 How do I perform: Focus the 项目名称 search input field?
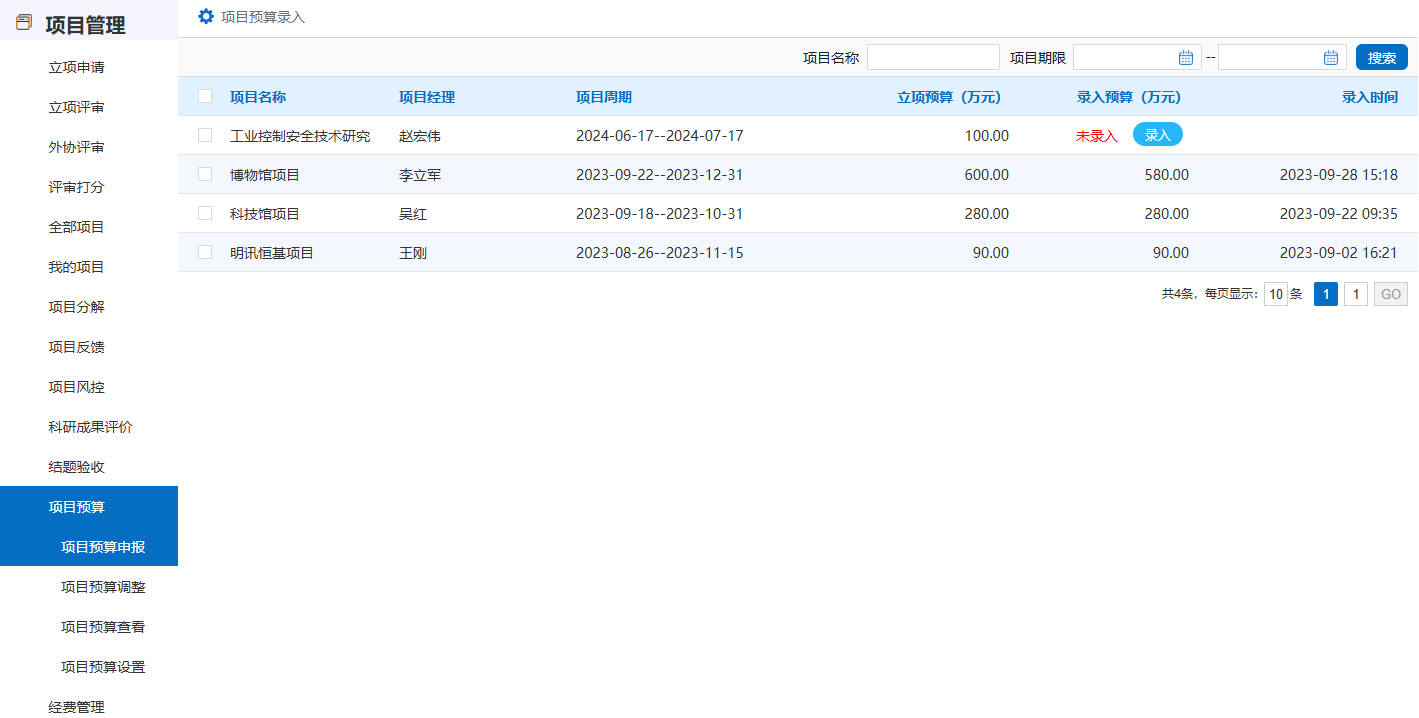pos(933,58)
